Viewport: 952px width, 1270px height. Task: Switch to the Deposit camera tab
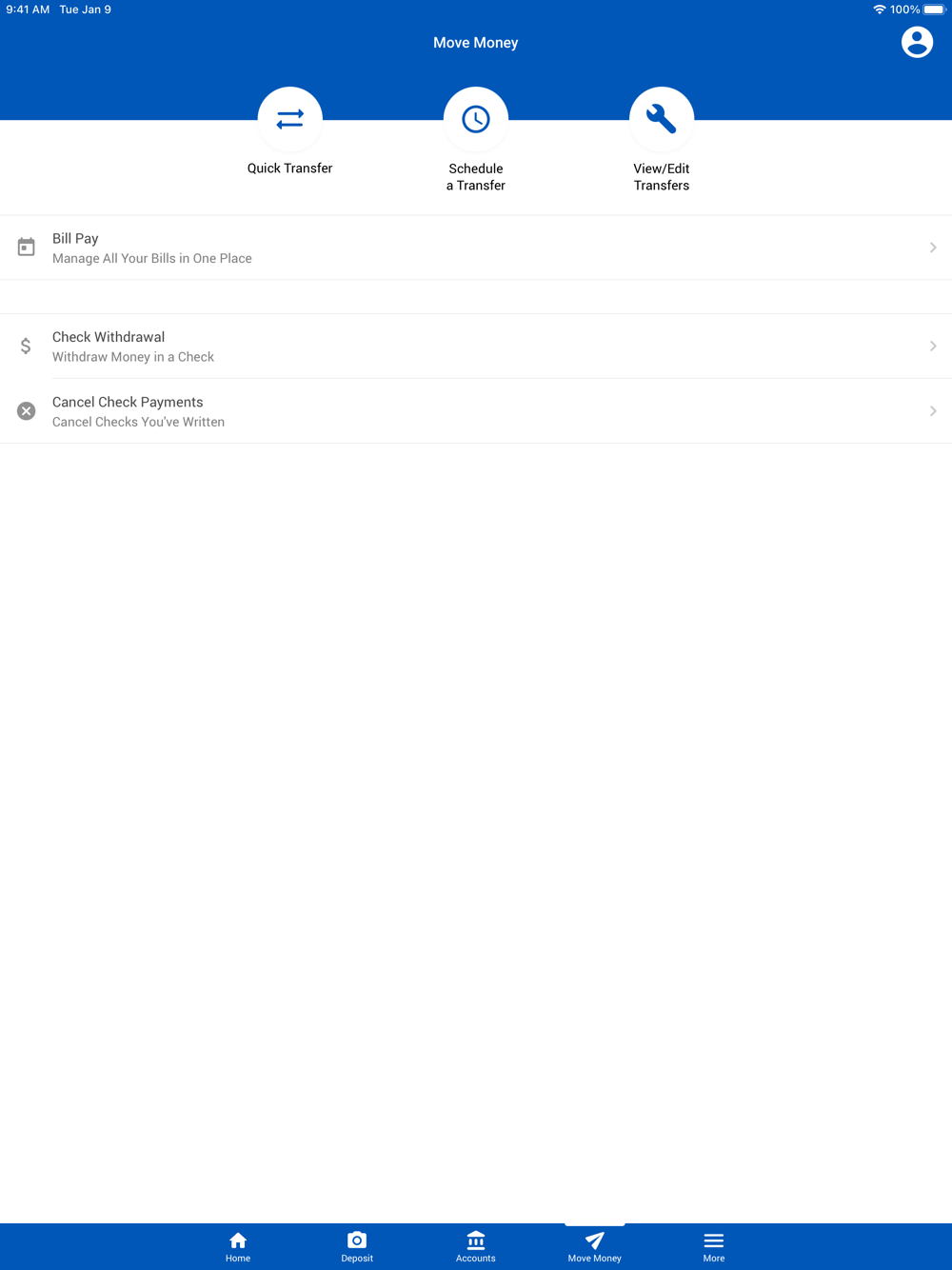(x=357, y=1247)
